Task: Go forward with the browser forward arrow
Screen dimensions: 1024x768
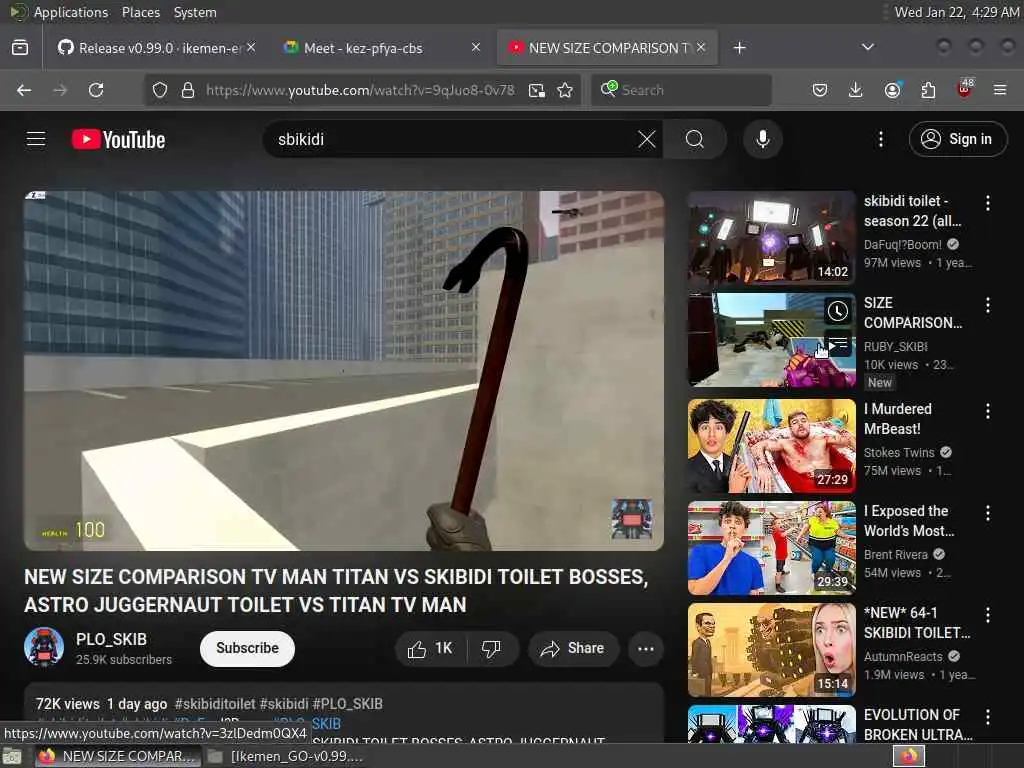Action: click(x=60, y=90)
